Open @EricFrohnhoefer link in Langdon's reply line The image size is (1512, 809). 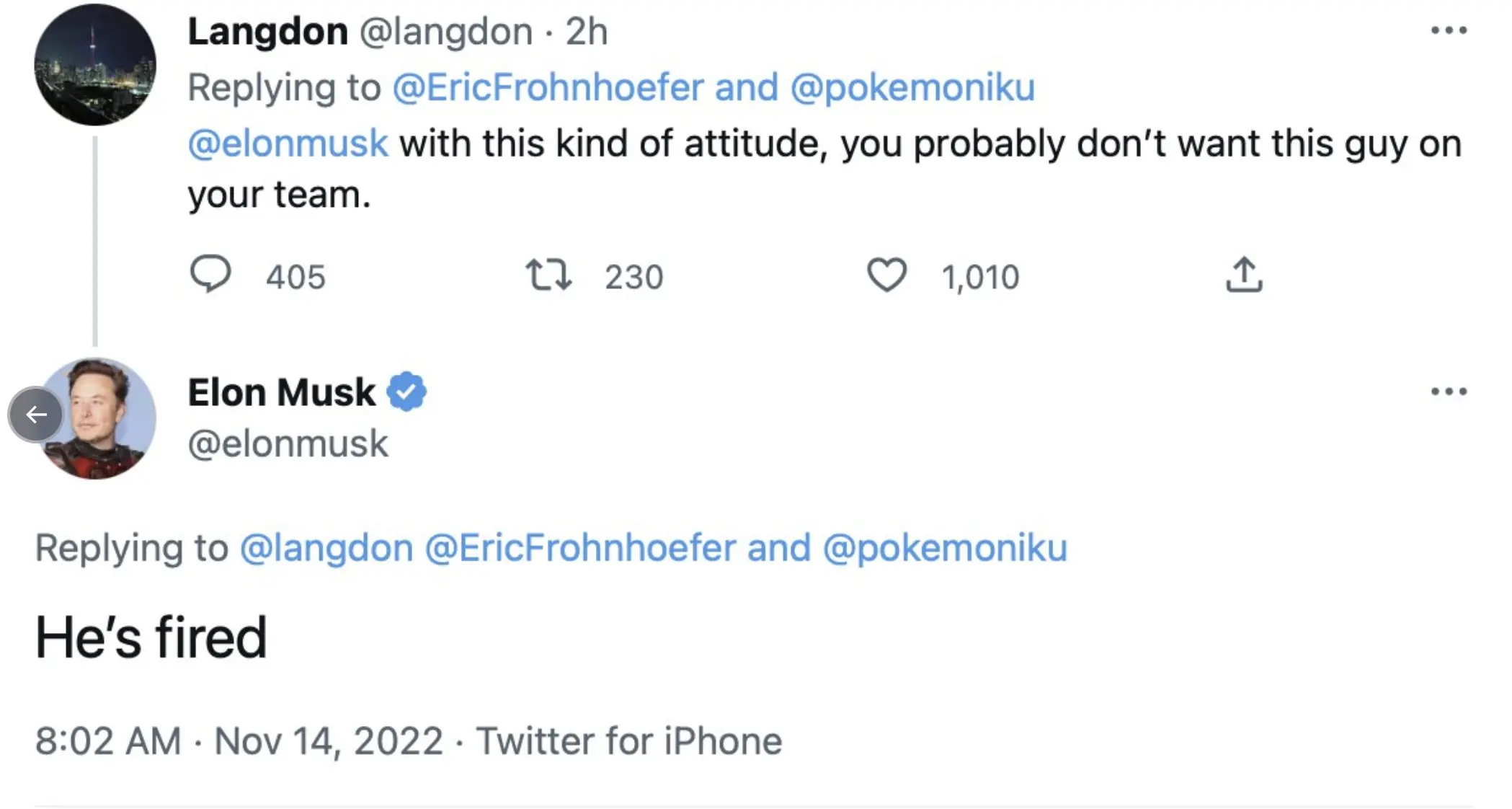tap(548, 88)
